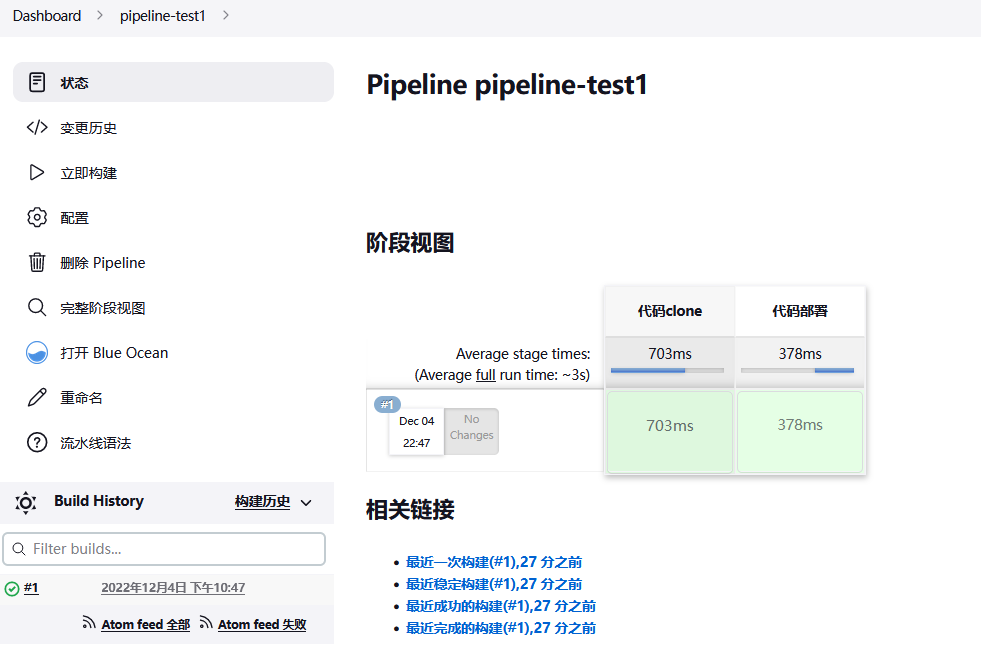Click the rename pencil icon

click(x=37, y=397)
